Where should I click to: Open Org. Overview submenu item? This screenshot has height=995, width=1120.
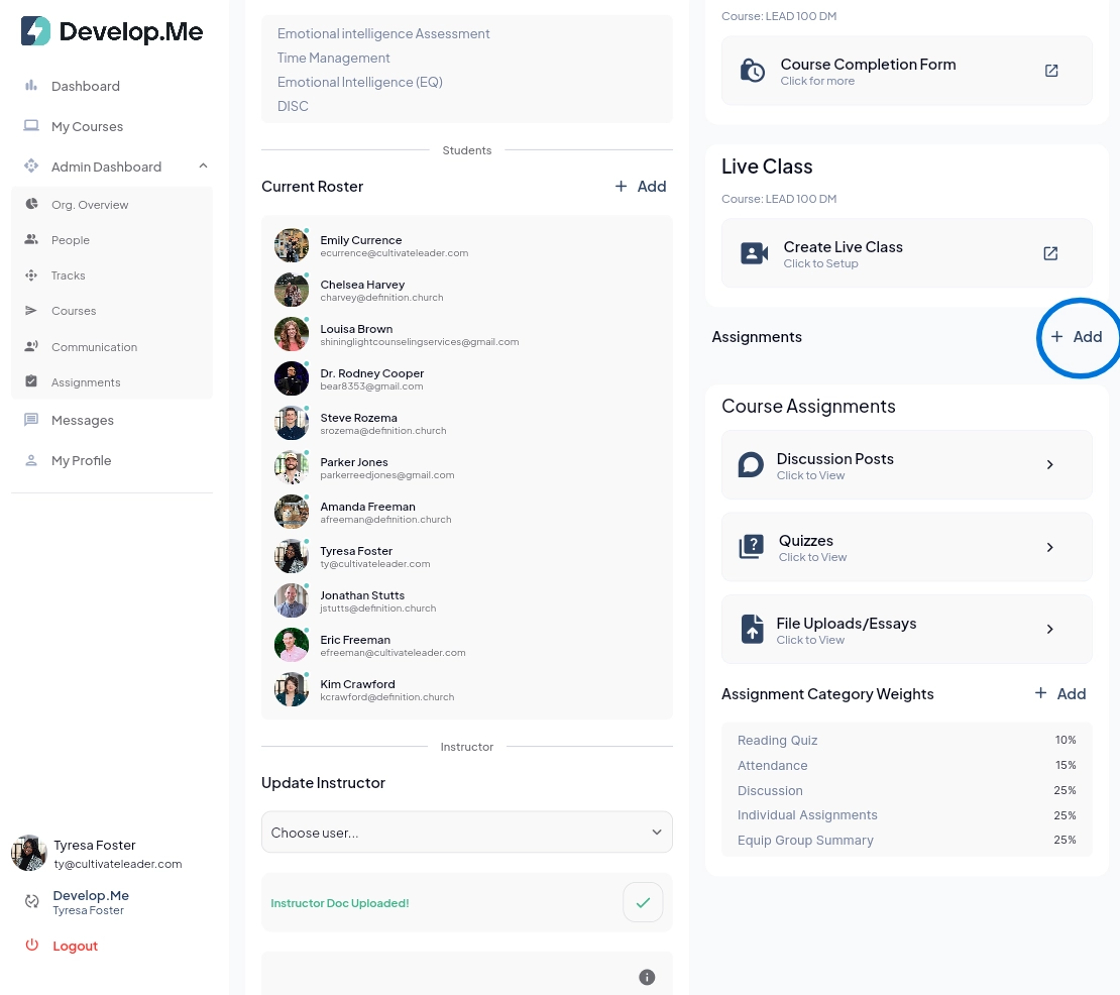(89, 204)
